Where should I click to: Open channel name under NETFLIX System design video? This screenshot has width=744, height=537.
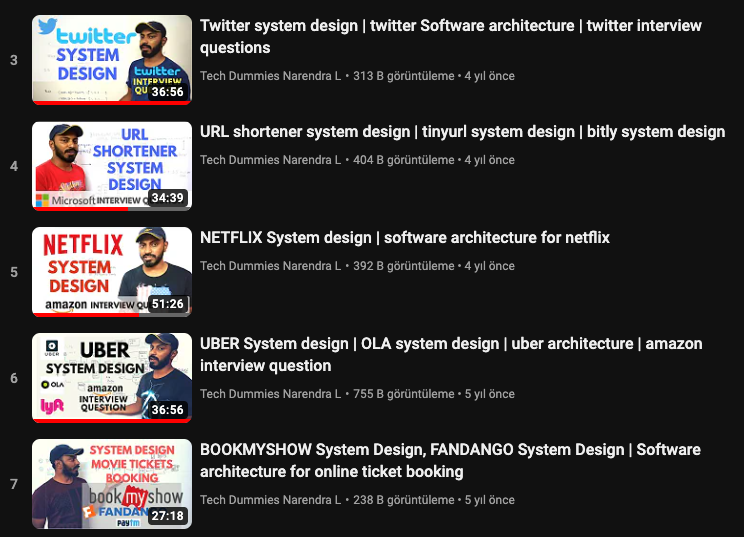(x=270, y=266)
